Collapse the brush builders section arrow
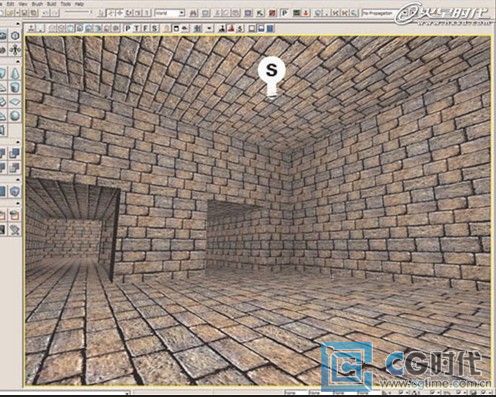496x397 pixels. [18, 62]
